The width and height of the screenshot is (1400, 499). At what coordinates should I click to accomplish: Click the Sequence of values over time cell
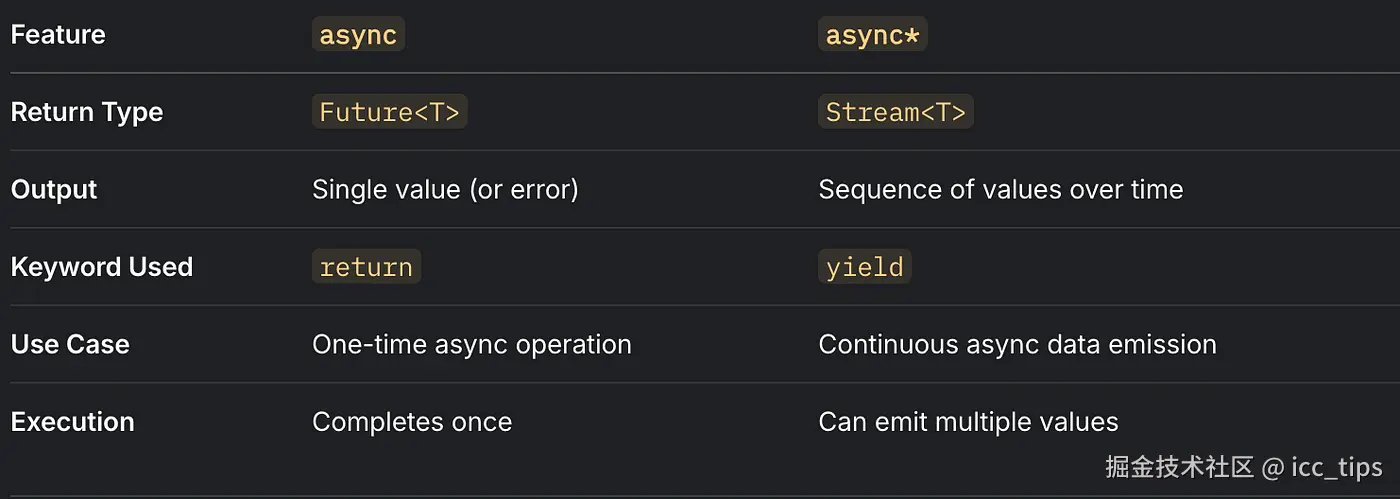(x=1000, y=190)
